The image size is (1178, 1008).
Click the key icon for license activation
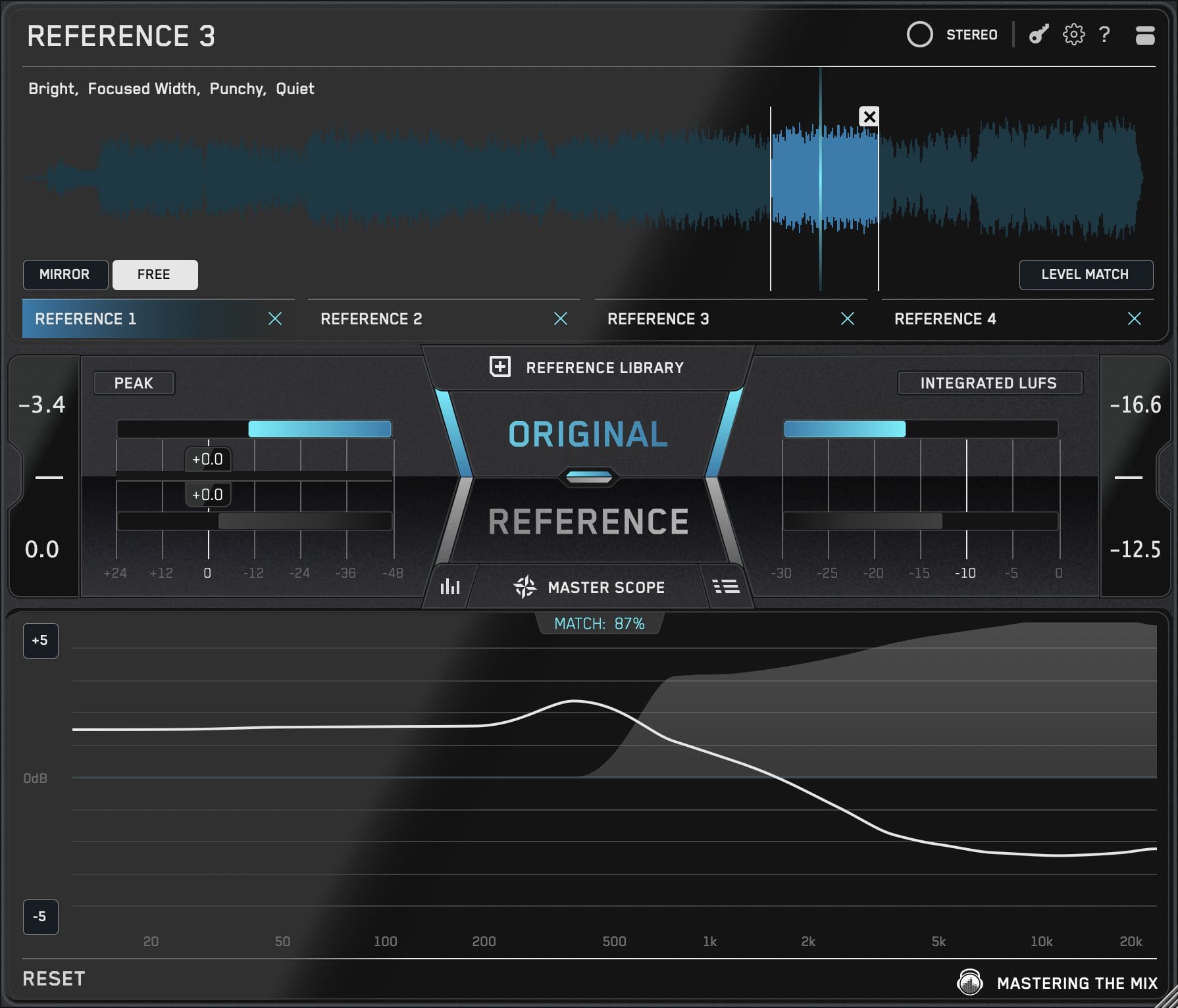1038,35
